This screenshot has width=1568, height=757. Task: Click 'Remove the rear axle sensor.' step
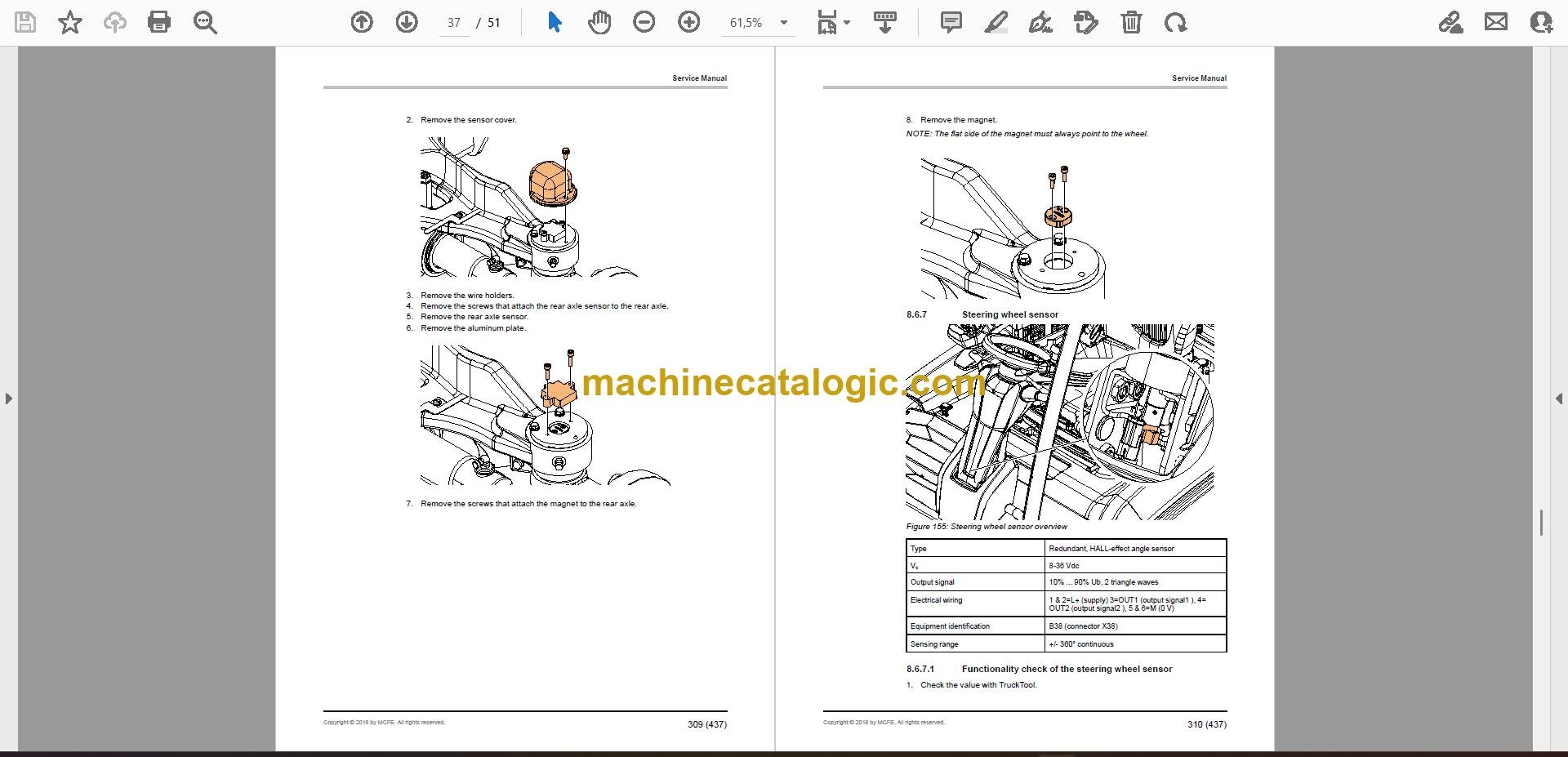(x=474, y=317)
